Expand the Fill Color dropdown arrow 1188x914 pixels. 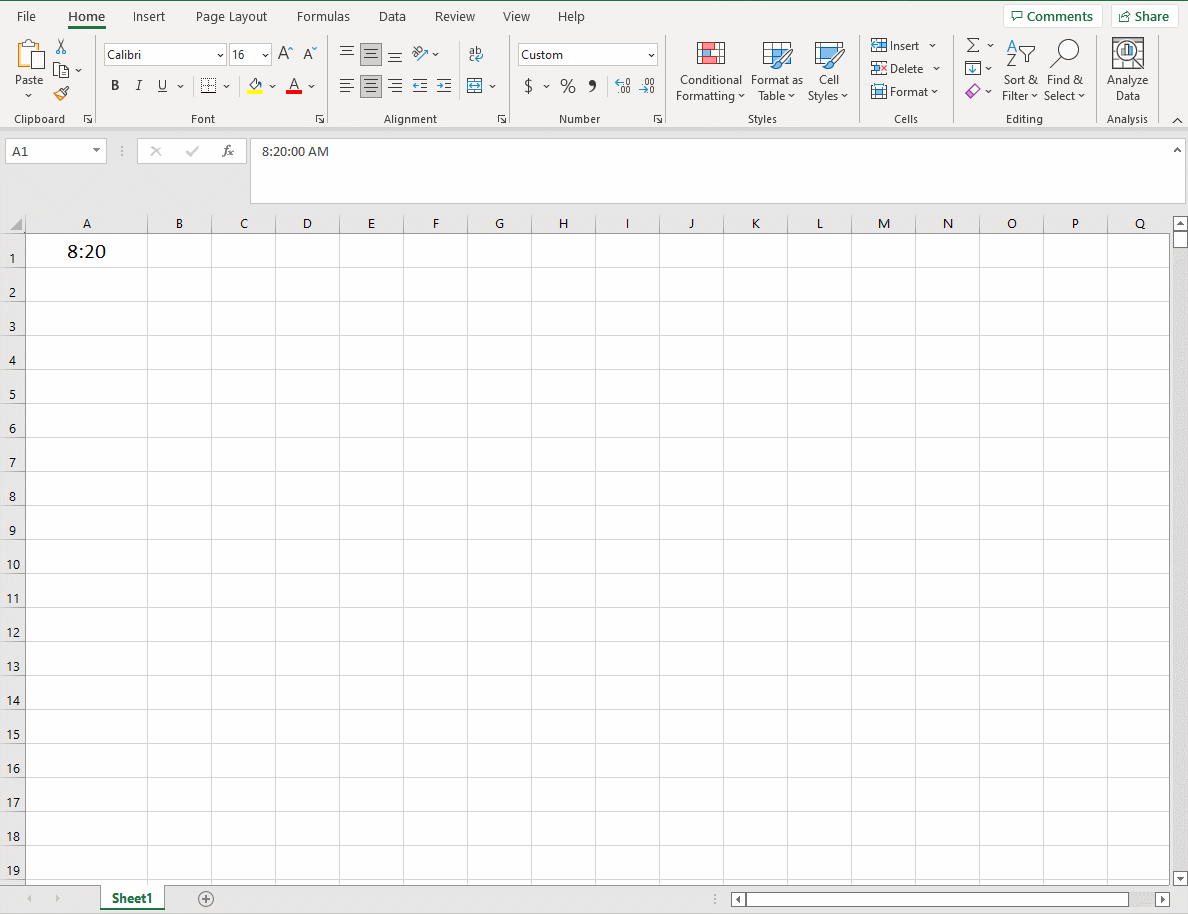273,86
